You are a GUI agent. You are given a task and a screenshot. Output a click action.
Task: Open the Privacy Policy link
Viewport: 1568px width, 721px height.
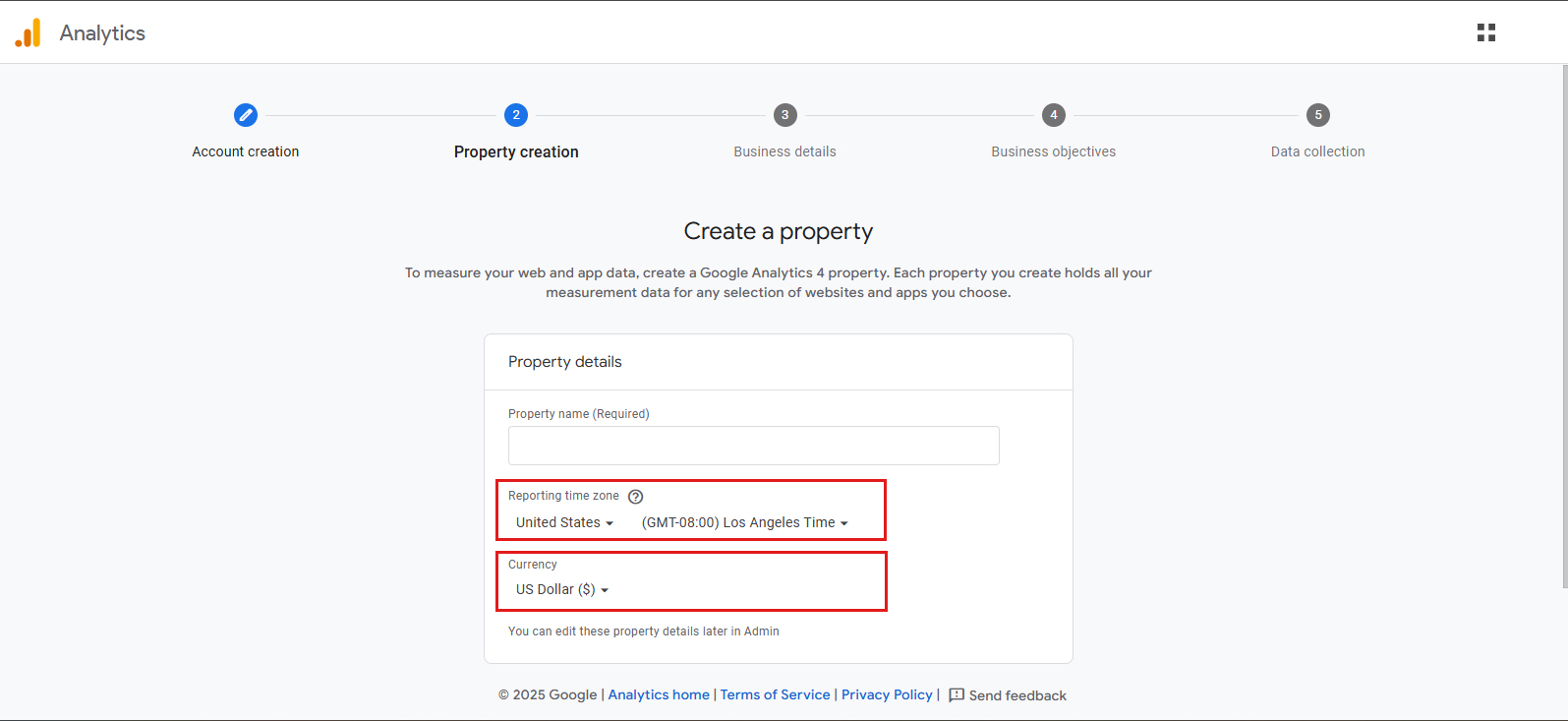click(887, 694)
